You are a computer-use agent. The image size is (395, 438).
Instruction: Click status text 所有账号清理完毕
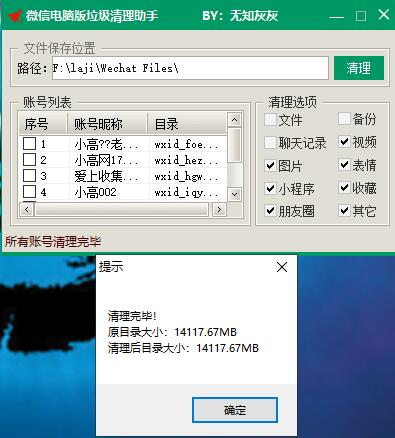pos(53,242)
